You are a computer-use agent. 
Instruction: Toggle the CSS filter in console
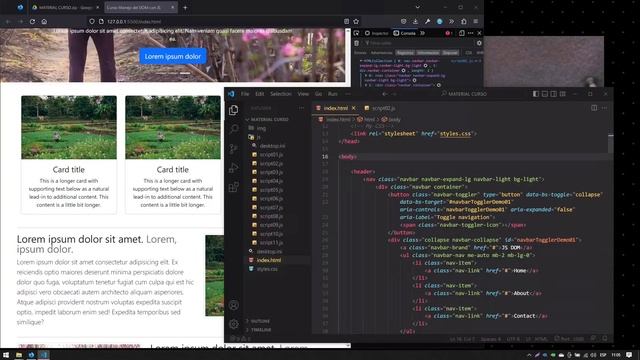(469, 53)
